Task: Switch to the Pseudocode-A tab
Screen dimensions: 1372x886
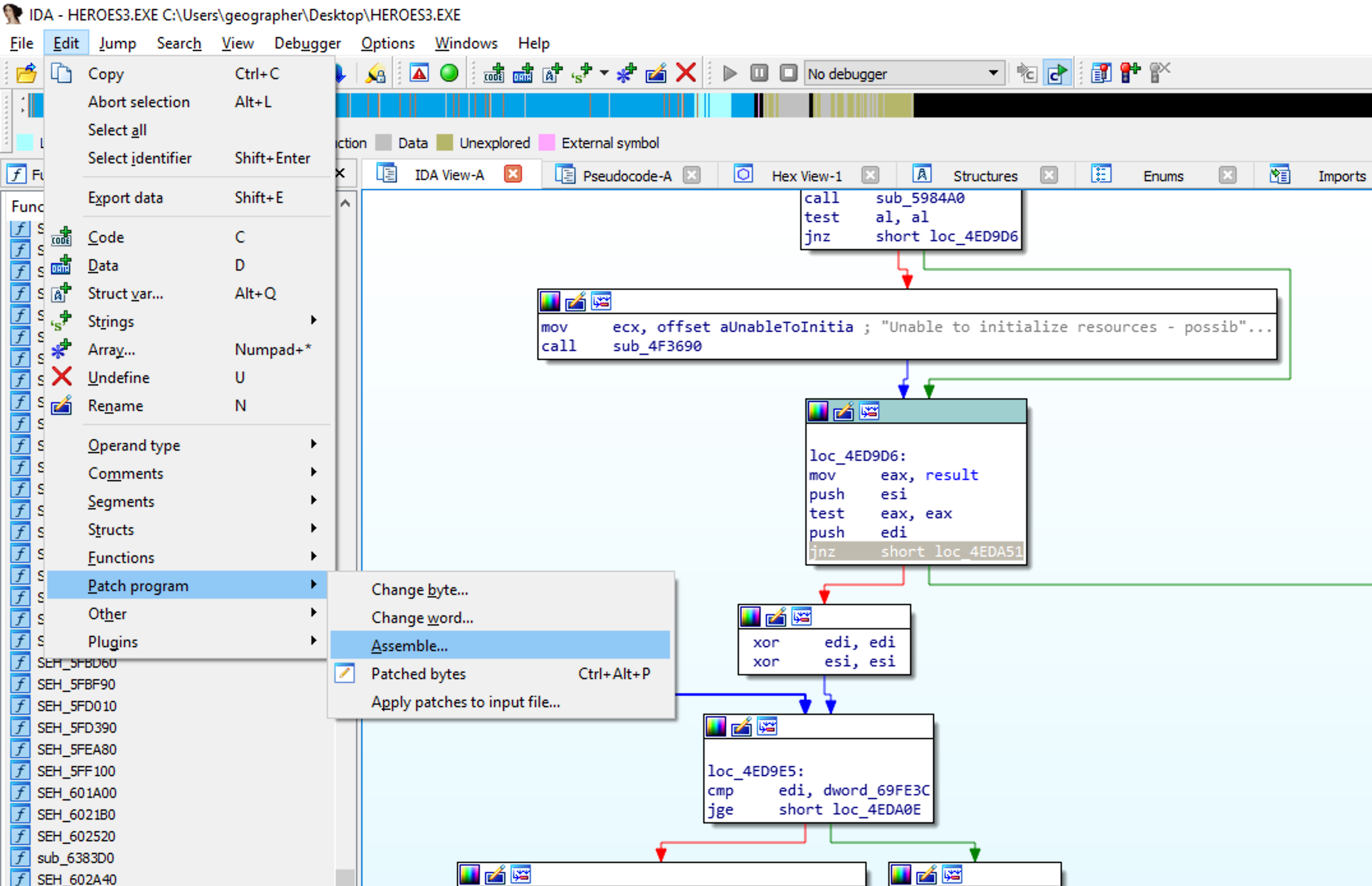Action: (626, 176)
